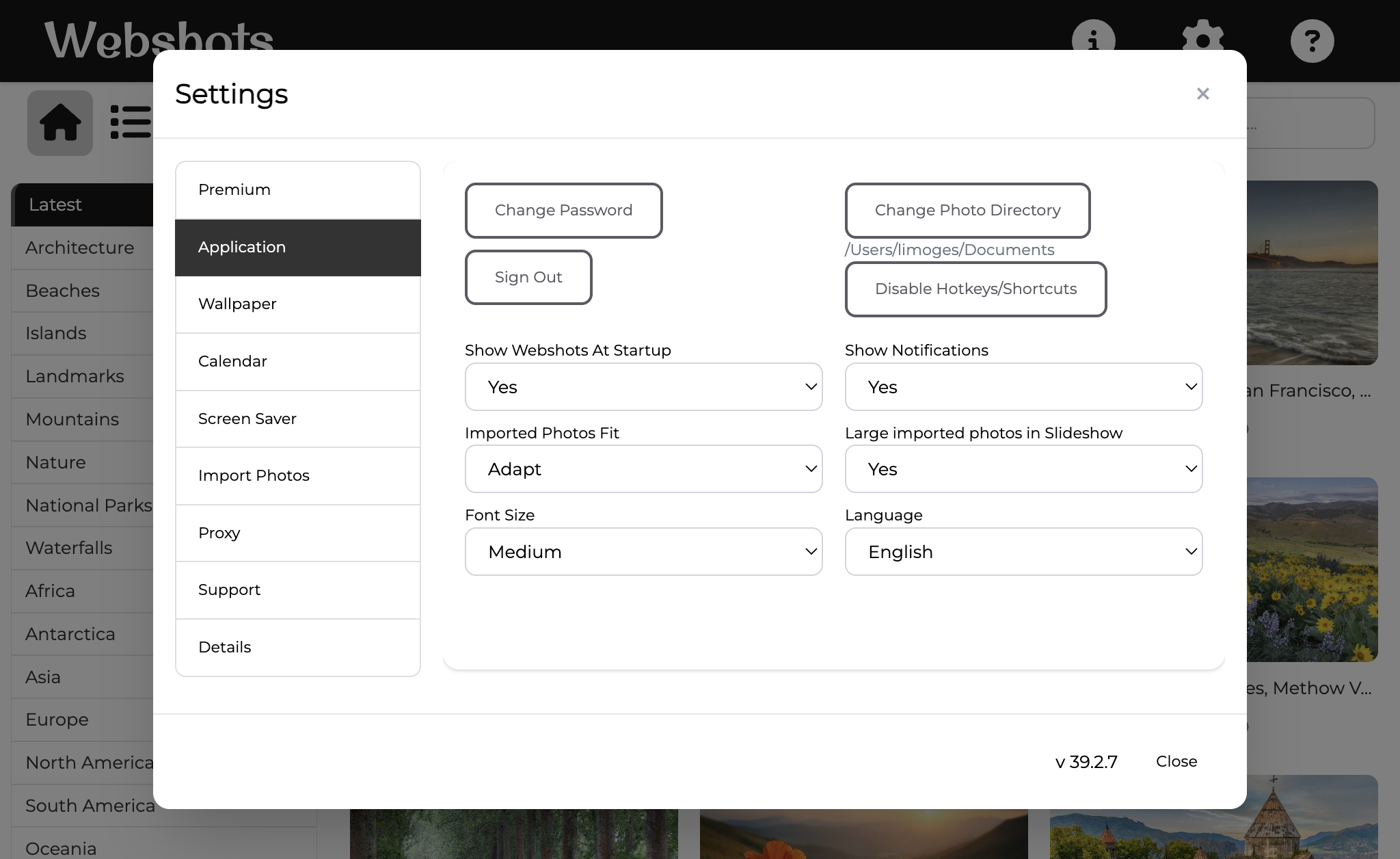Open the yellow wildflowers photo thumbnail
Viewport: 1400px width, 859px height.
tap(1312, 570)
